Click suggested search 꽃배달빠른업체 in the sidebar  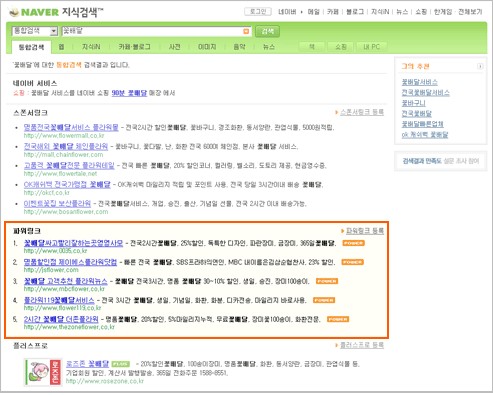coord(423,124)
